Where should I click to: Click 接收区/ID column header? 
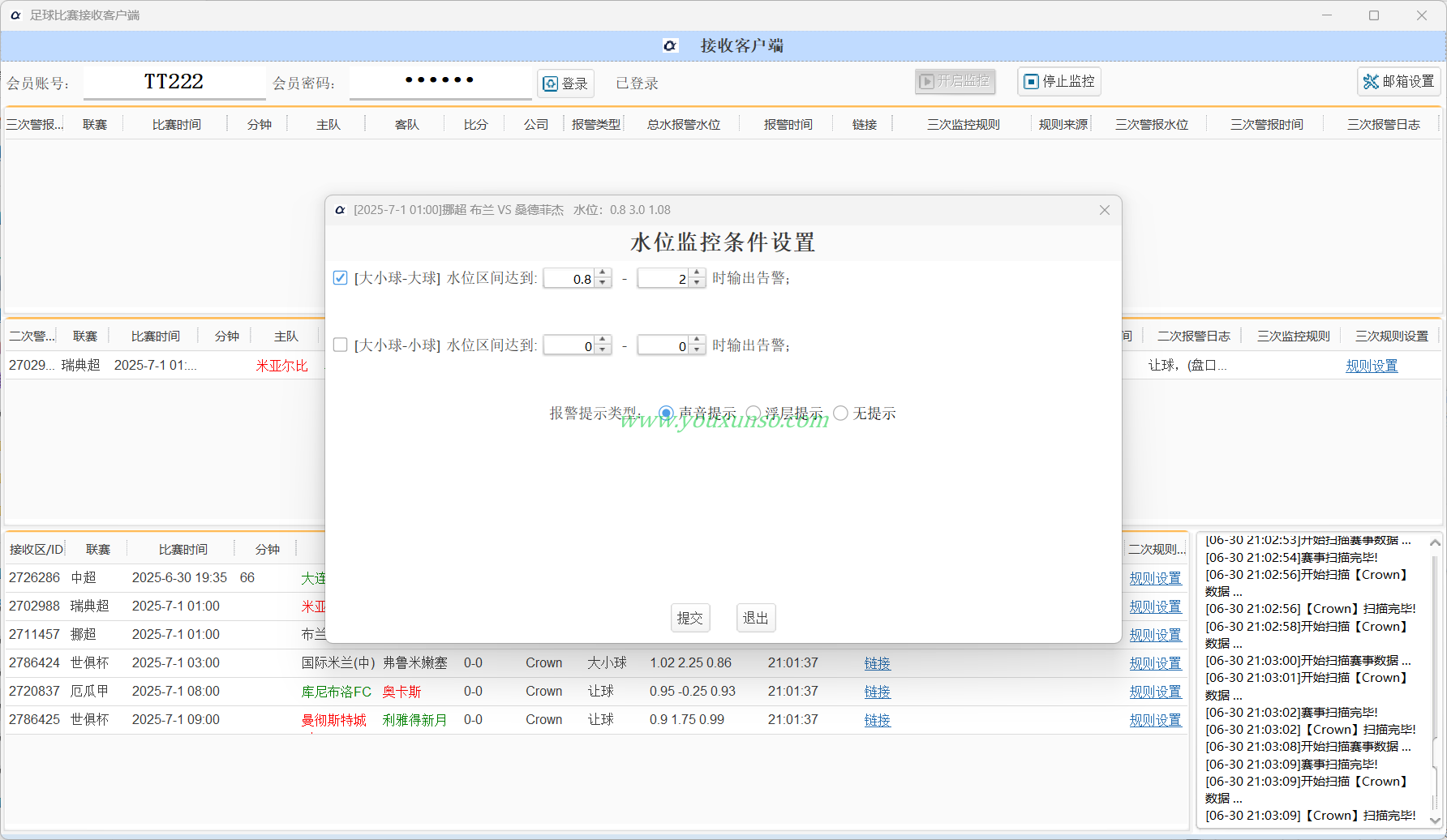(36, 549)
